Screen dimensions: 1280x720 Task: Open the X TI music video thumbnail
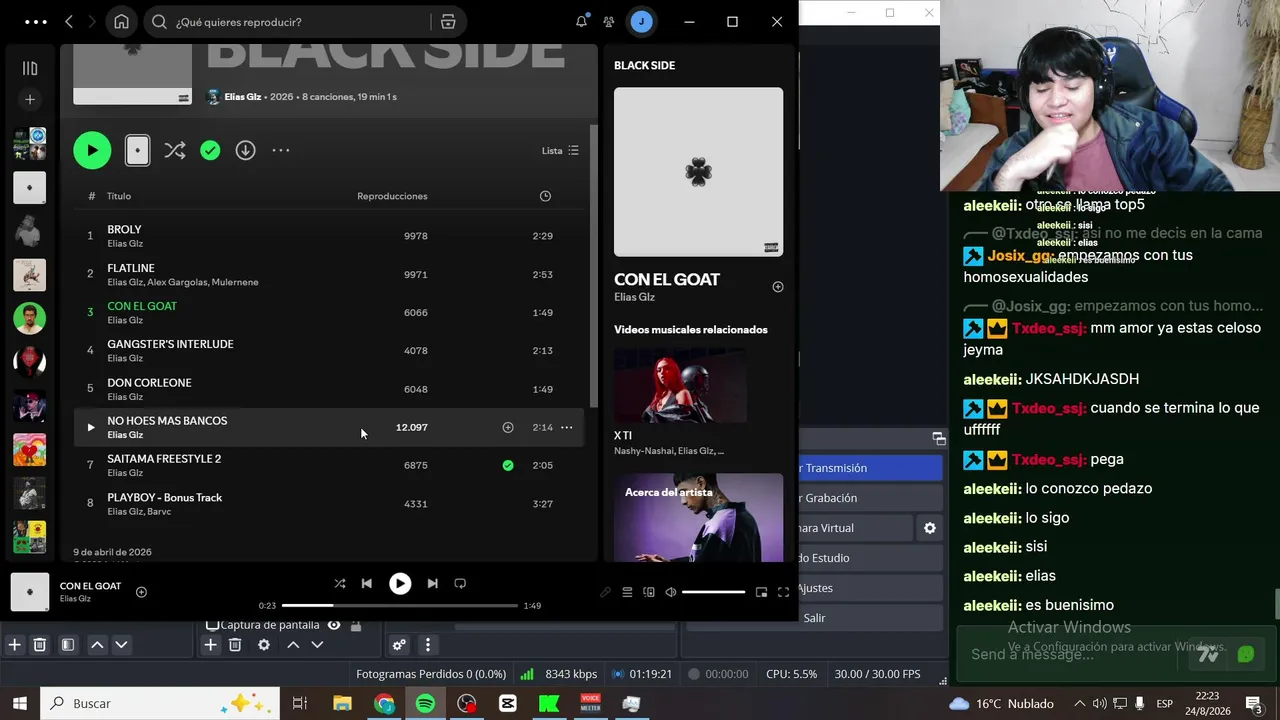click(680, 386)
